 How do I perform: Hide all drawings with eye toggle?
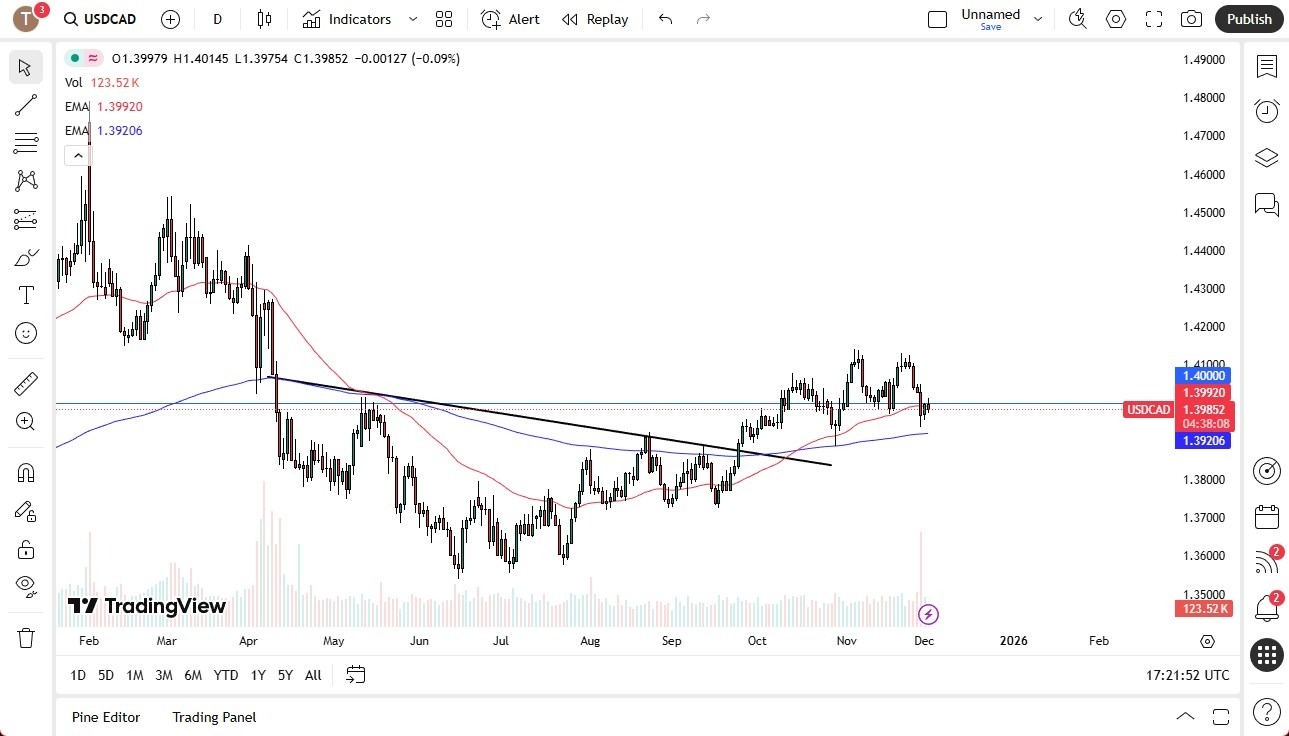tap(25, 585)
